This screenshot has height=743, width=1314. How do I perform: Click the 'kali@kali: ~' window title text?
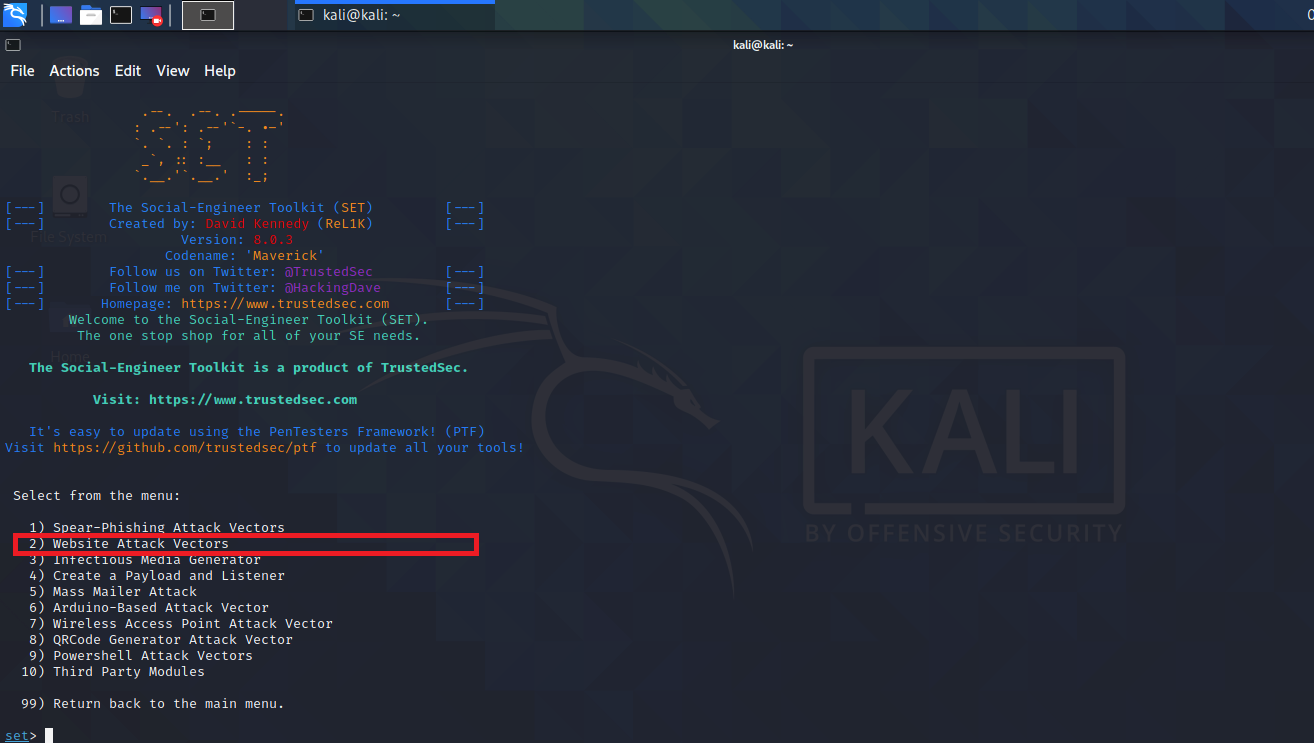point(763,44)
